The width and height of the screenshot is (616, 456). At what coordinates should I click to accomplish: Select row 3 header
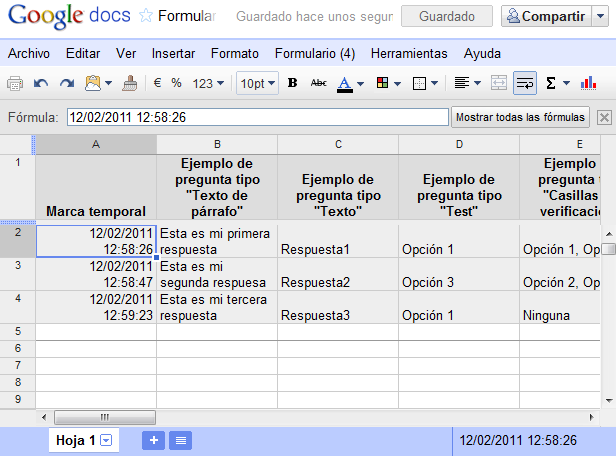tap(18, 274)
